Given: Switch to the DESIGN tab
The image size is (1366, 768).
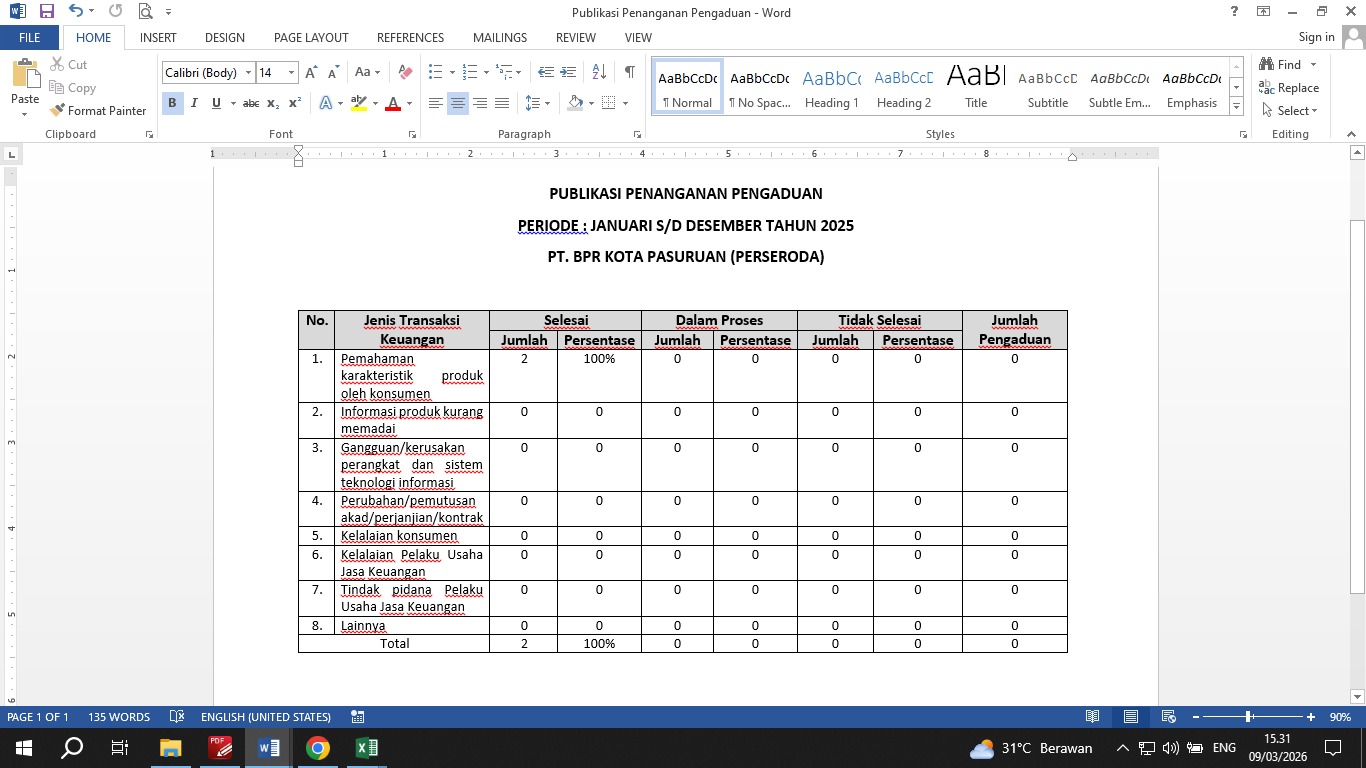Looking at the screenshot, I should click(x=225, y=38).
